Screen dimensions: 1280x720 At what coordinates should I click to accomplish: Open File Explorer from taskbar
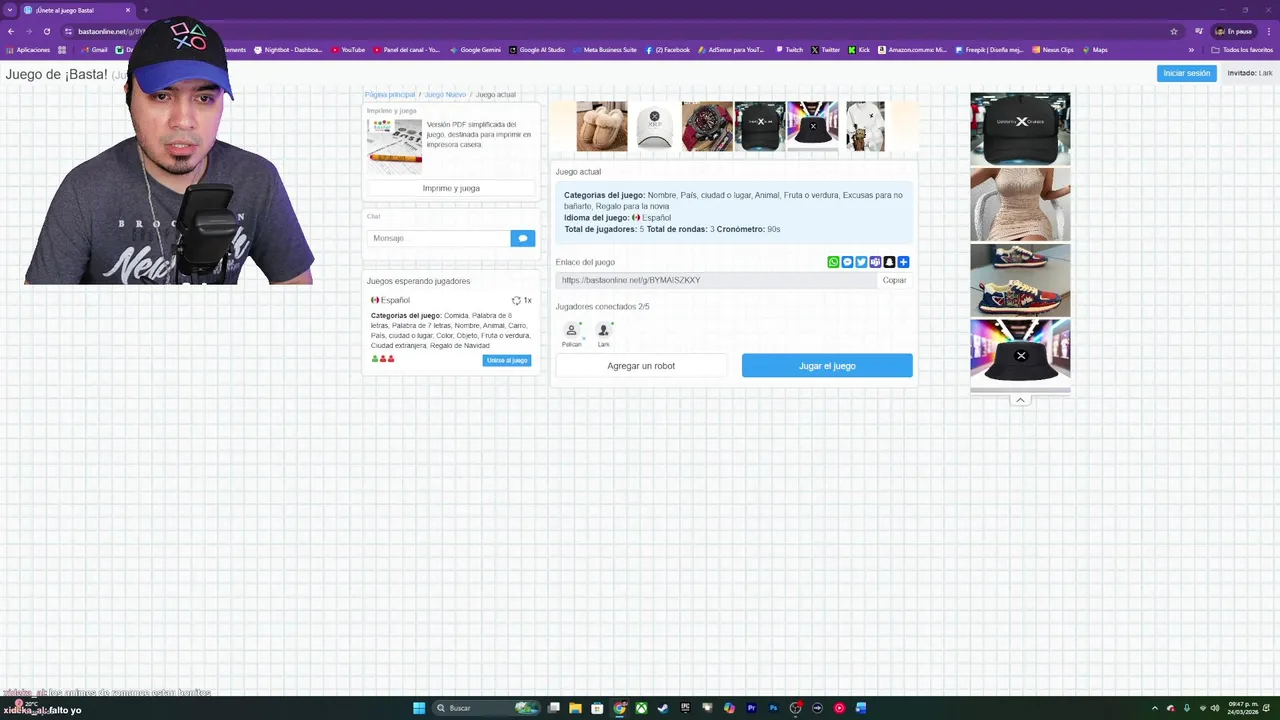tap(575, 708)
